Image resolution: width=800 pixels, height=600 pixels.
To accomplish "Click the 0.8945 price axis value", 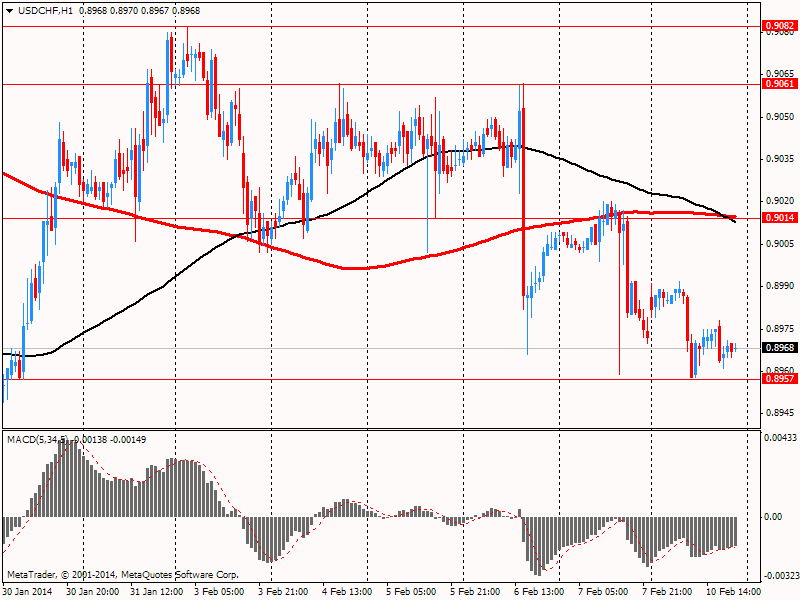I will pos(780,413).
